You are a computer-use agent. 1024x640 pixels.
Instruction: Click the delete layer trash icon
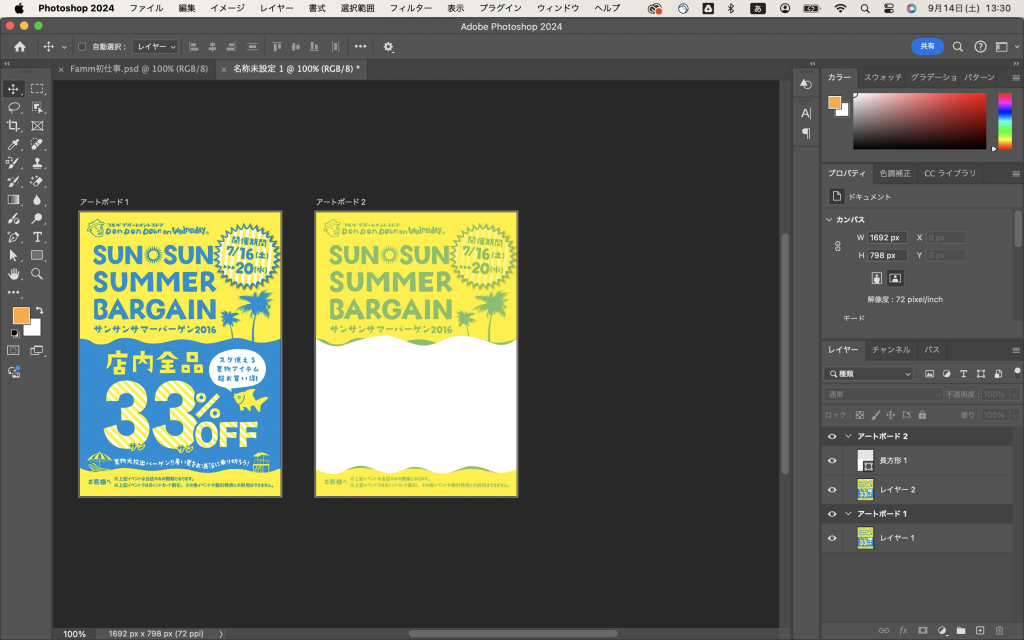[x=999, y=630]
